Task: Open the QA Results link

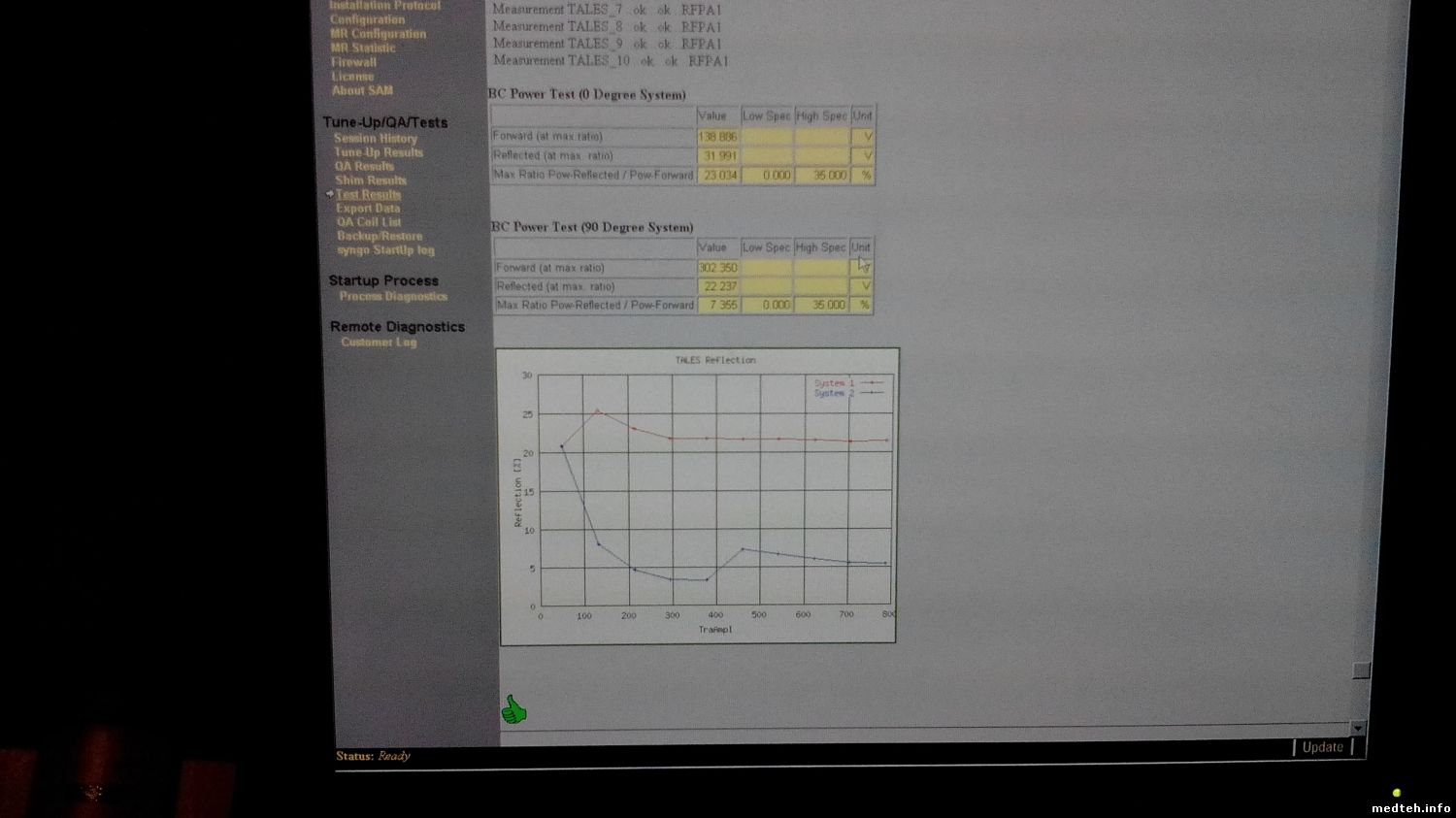Action: coord(364,166)
